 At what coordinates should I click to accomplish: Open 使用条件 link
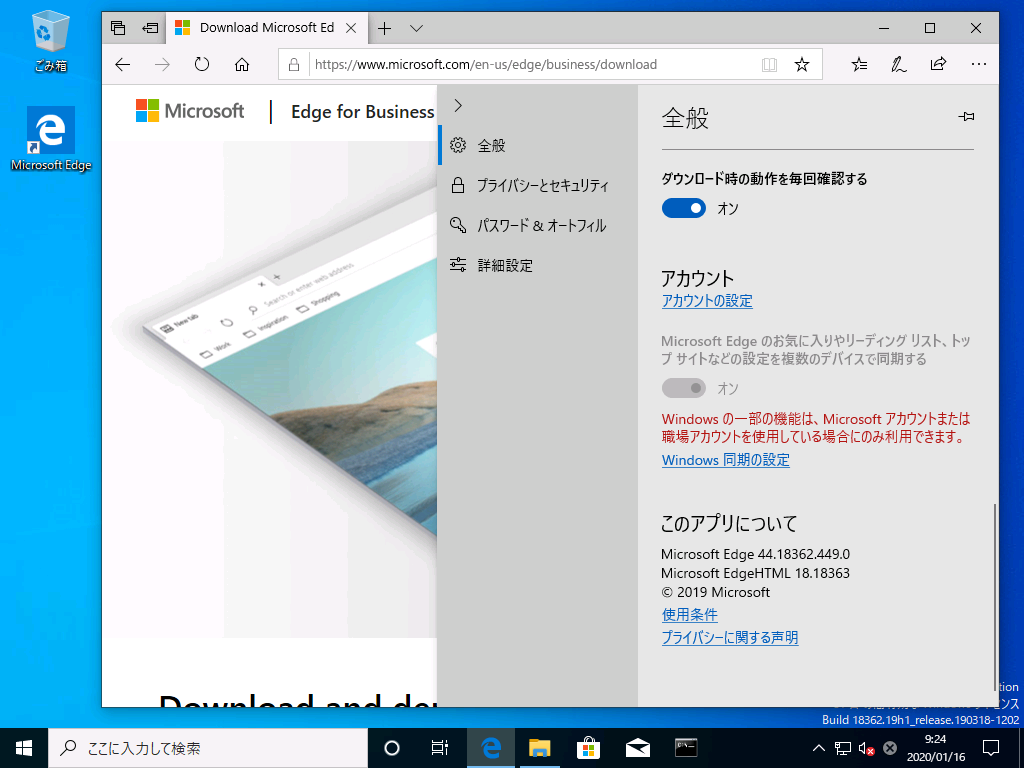point(690,615)
